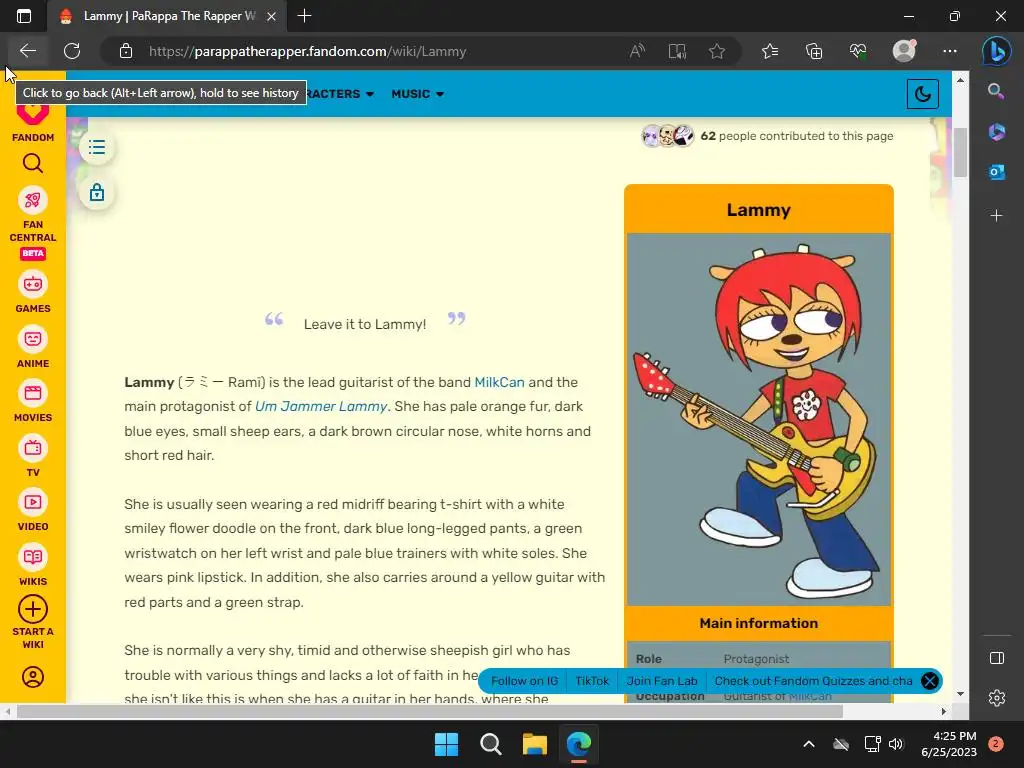The width and height of the screenshot is (1024, 768).
Task: Expand the Music dropdown menu
Action: [417, 94]
